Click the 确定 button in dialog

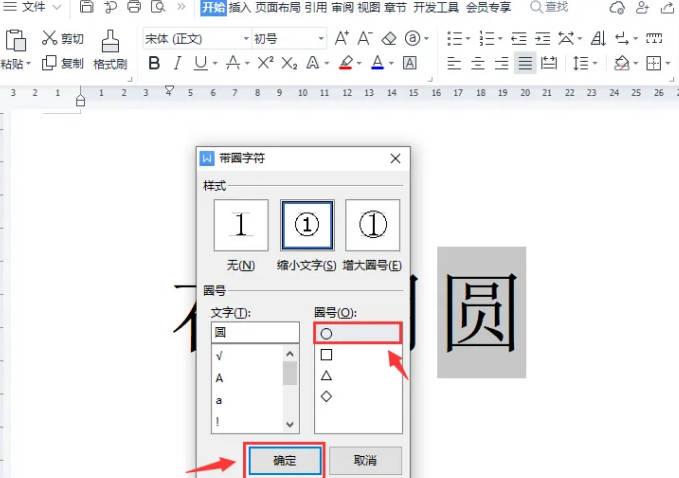pyautogui.click(x=285, y=461)
